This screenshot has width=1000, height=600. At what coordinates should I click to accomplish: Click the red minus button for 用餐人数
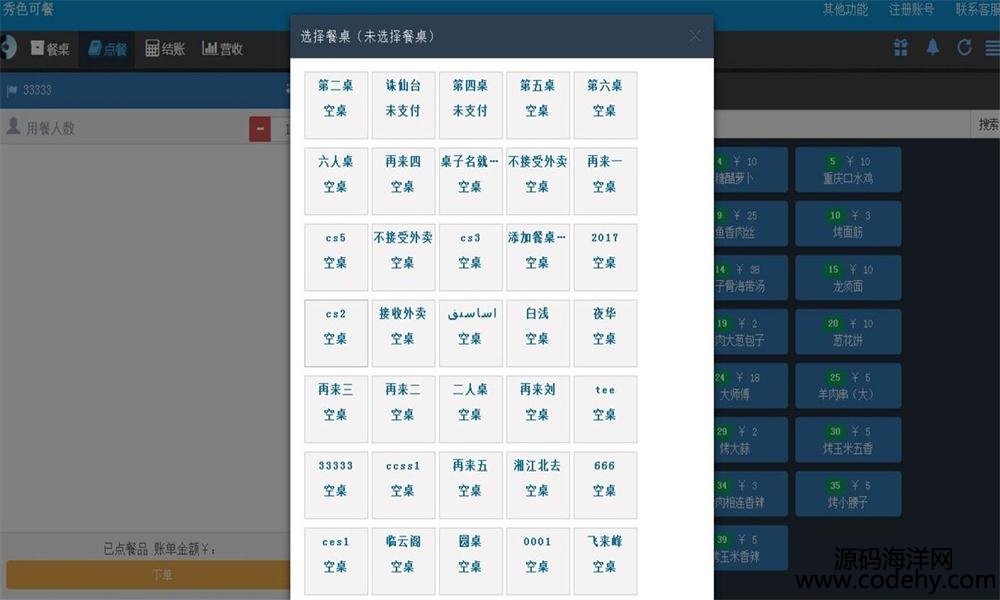260,128
